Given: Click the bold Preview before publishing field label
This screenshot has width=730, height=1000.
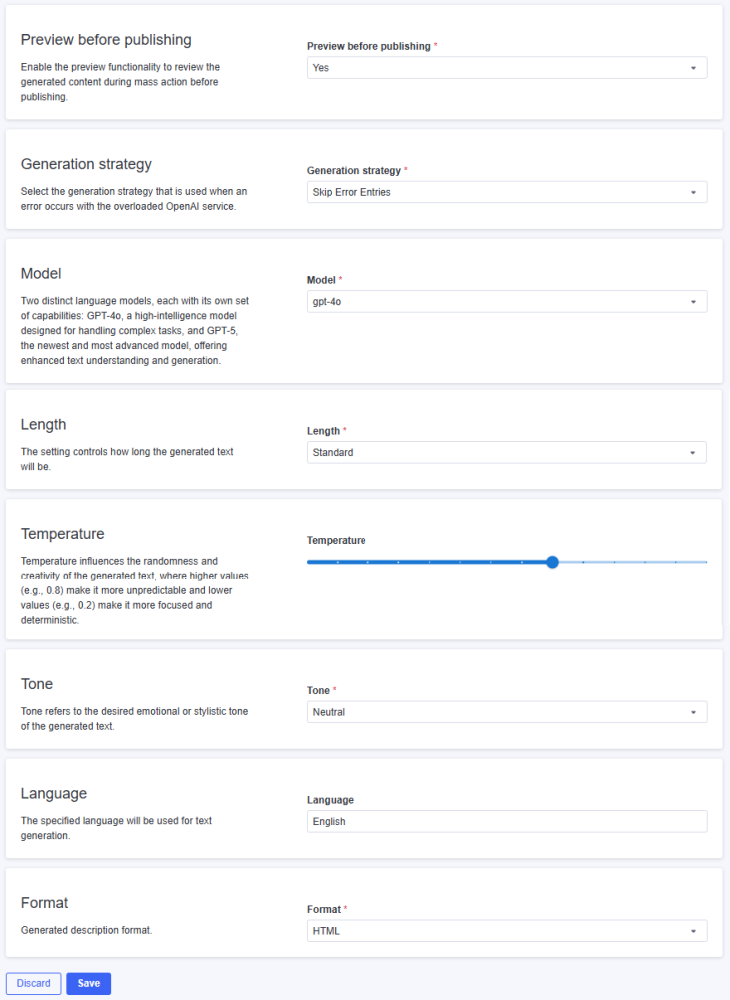Looking at the screenshot, I should (368, 46).
